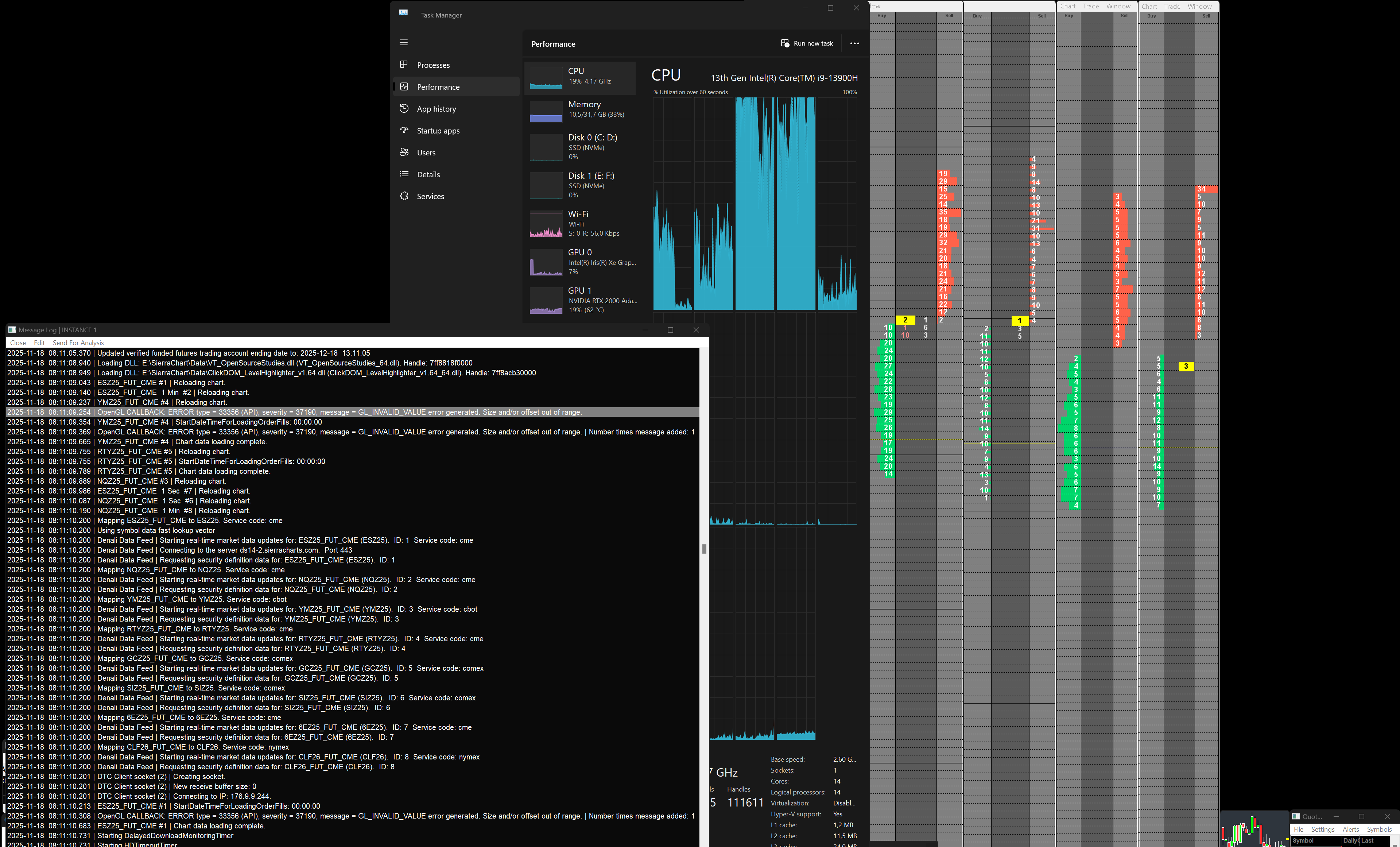The width and height of the screenshot is (1400, 847).
Task: Select the Wi-Fi performance entry
Action: click(x=579, y=223)
